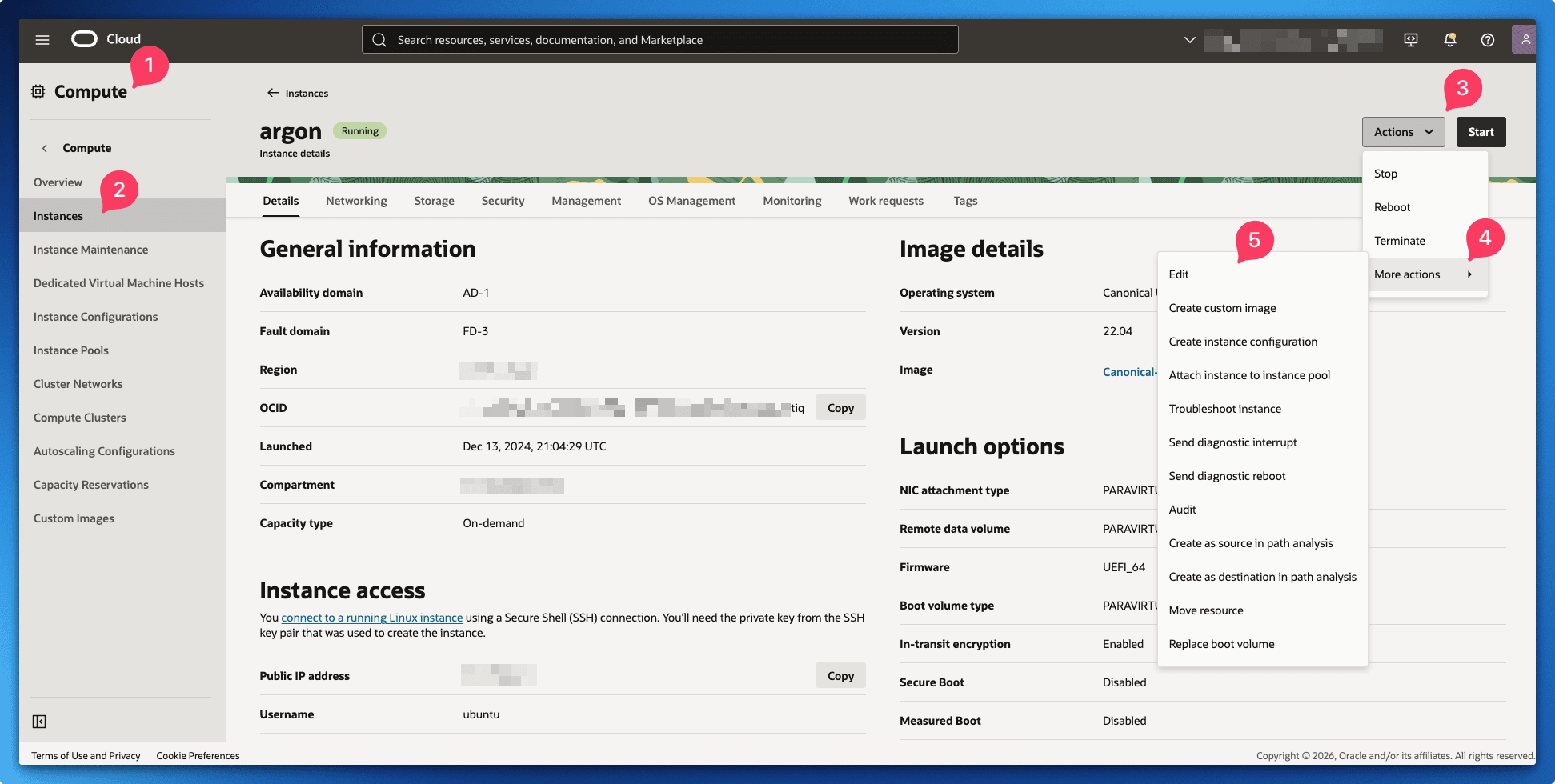The image size is (1555, 784).
Task: Open Instance Pools in the sidebar
Action: tap(122, 350)
